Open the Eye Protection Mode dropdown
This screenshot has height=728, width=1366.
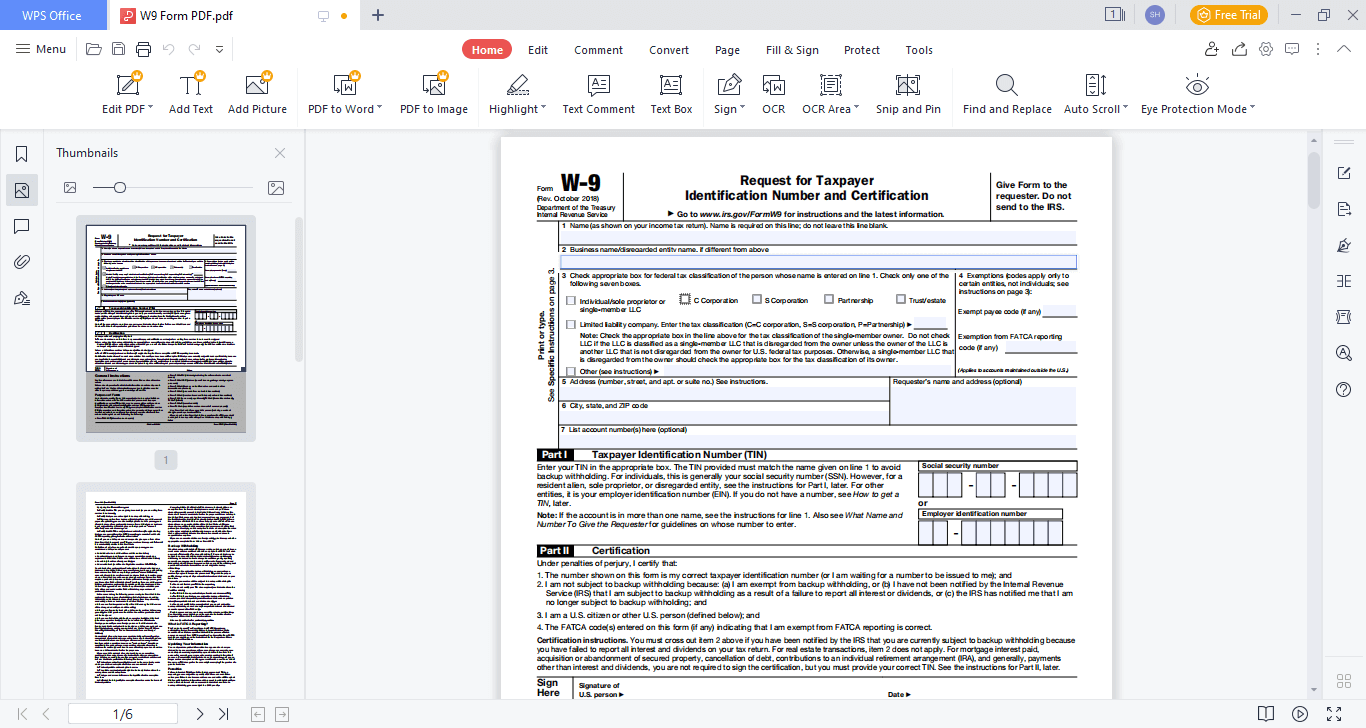coord(1252,108)
